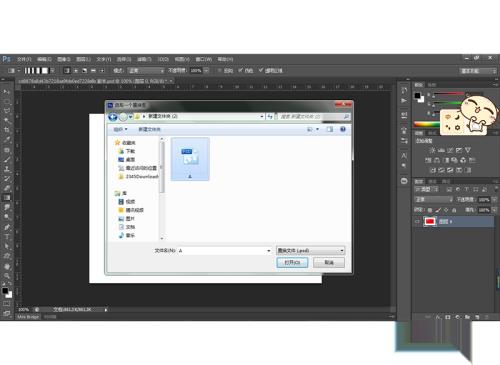Select the PSD file thumbnail named A
The height and width of the screenshot is (365, 500).
(x=190, y=159)
